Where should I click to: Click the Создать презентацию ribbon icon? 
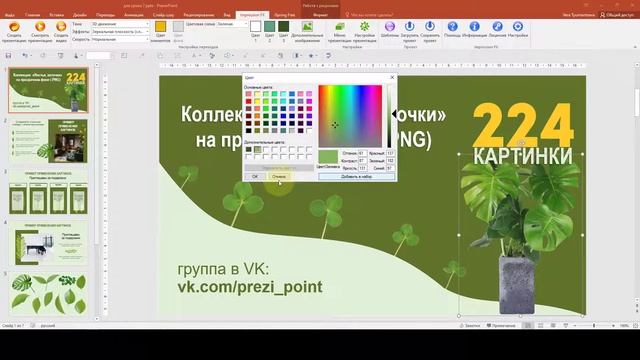click(14, 27)
